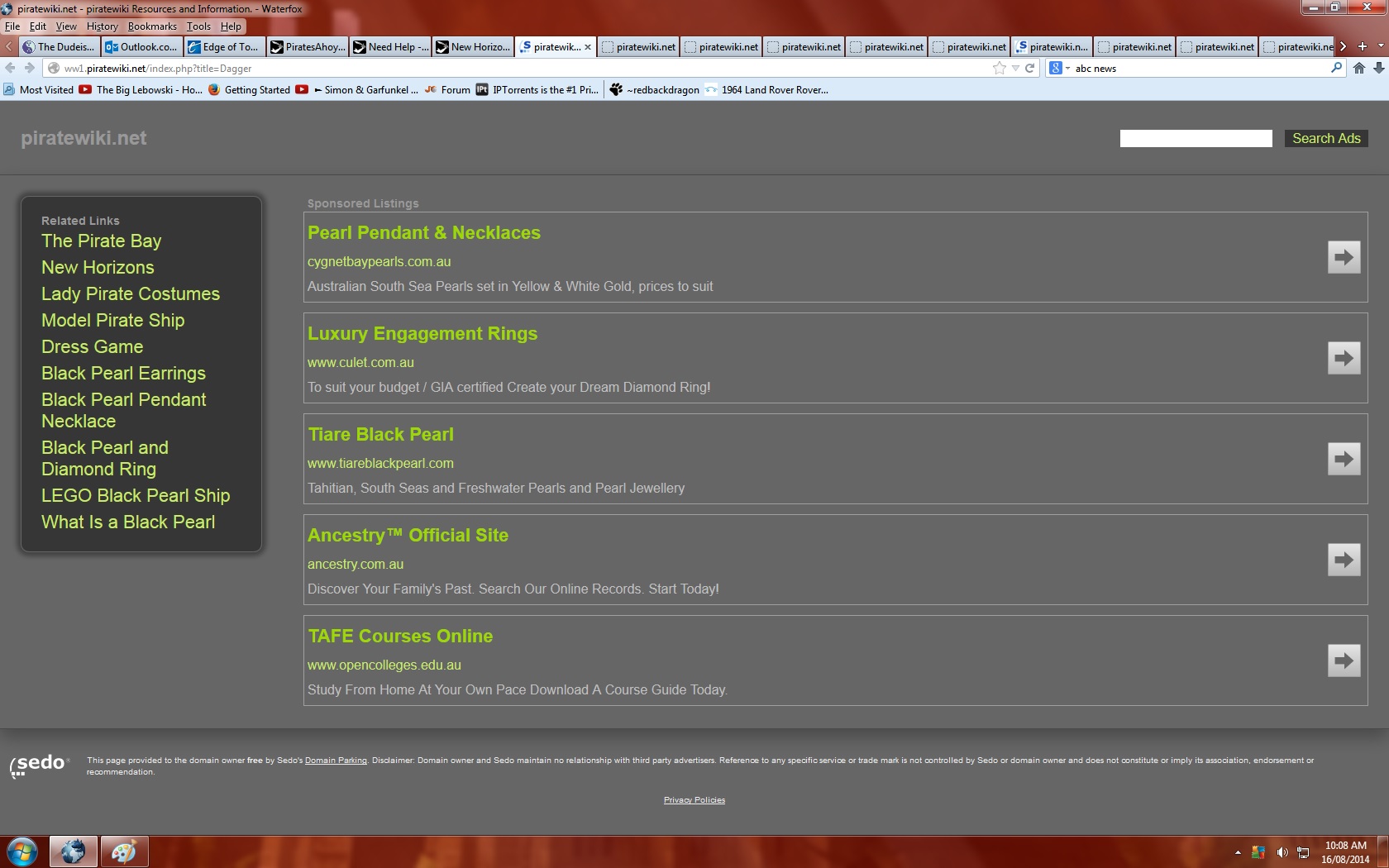Open What Is a Black Pearl link
Image resolution: width=1389 pixels, height=868 pixels.
pyautogui.click(x=128, y=522)
